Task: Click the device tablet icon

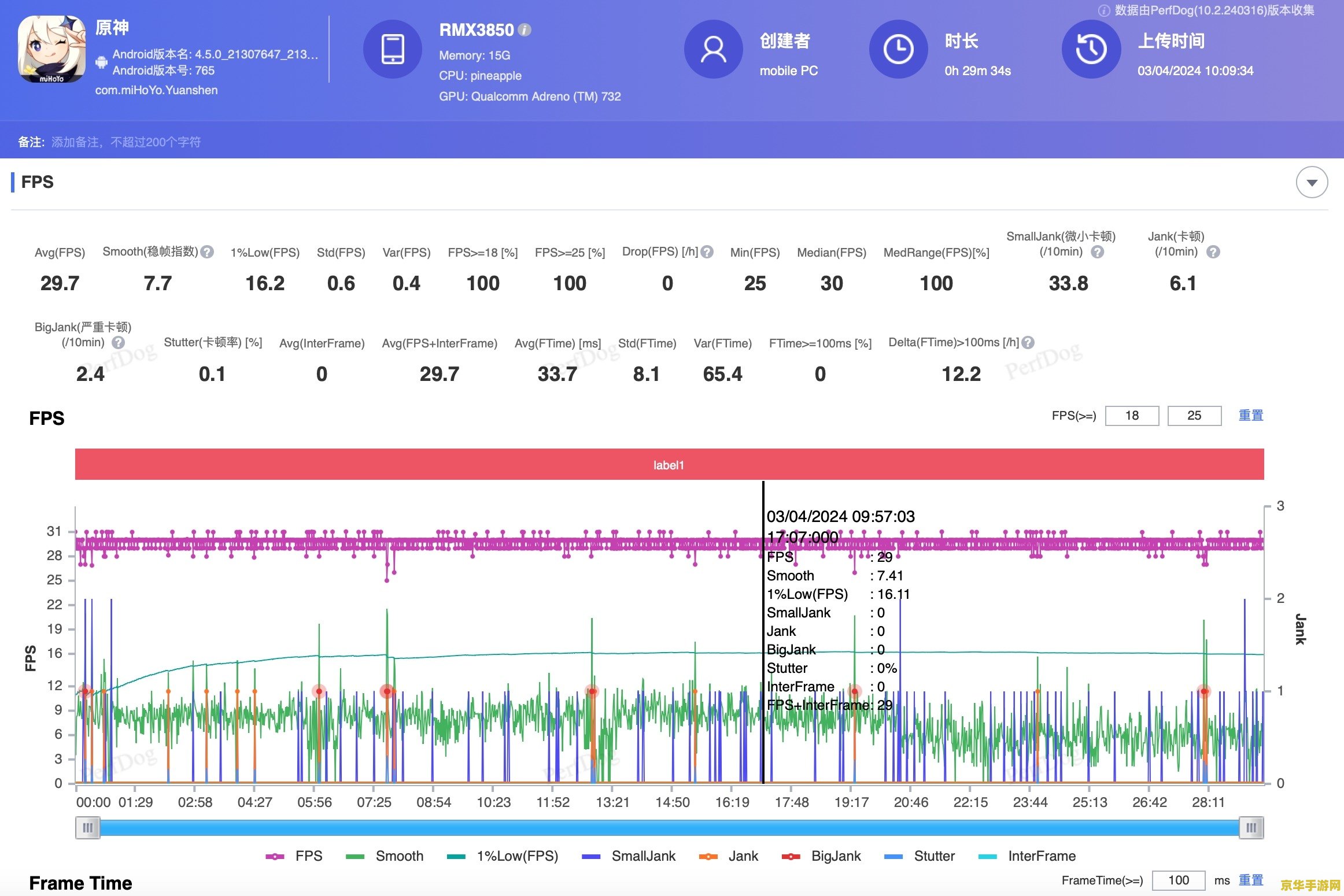Action: click(x=393, y=49)
